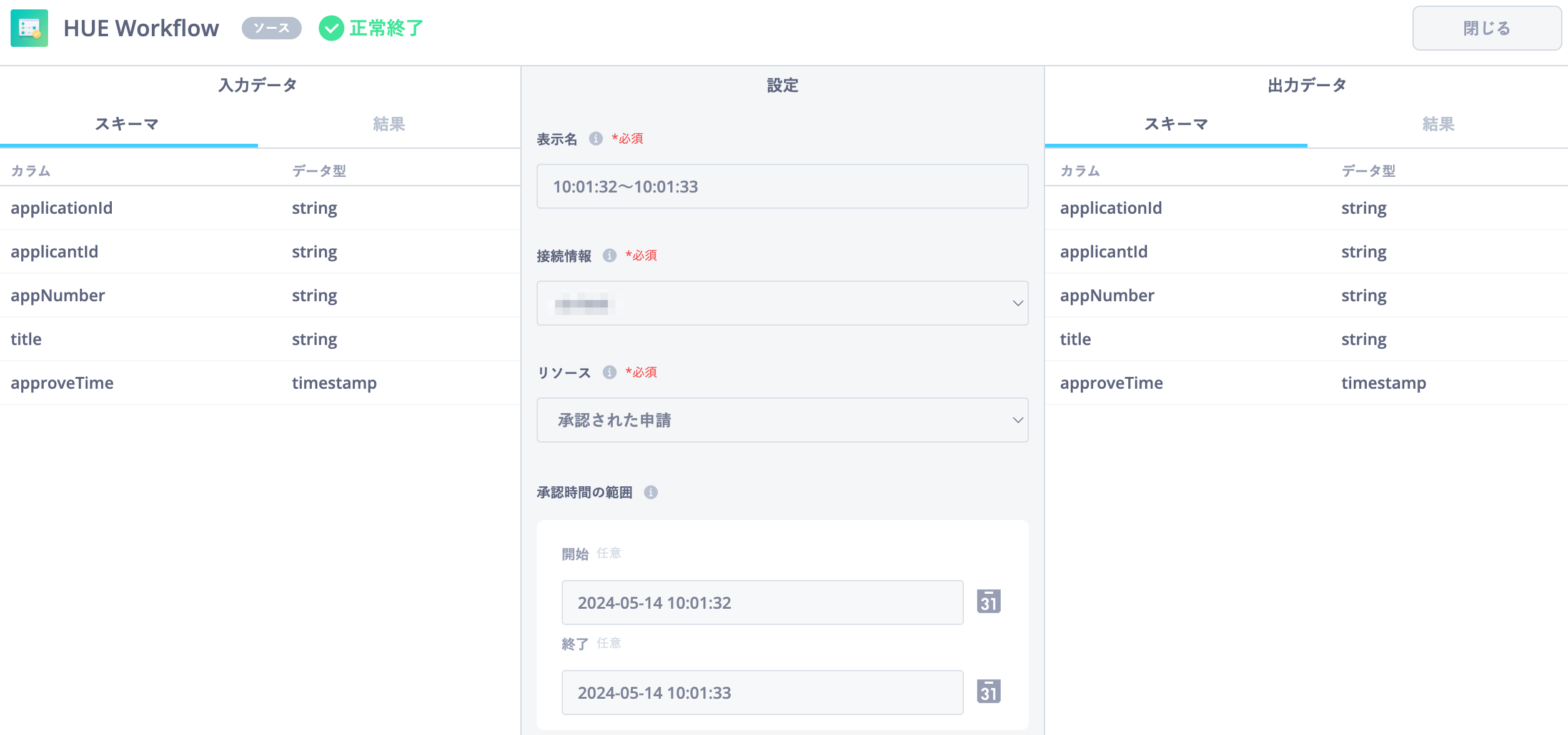Click the 開始 datetime input field
Screen dimensions: 1568x735
[763, 602]
